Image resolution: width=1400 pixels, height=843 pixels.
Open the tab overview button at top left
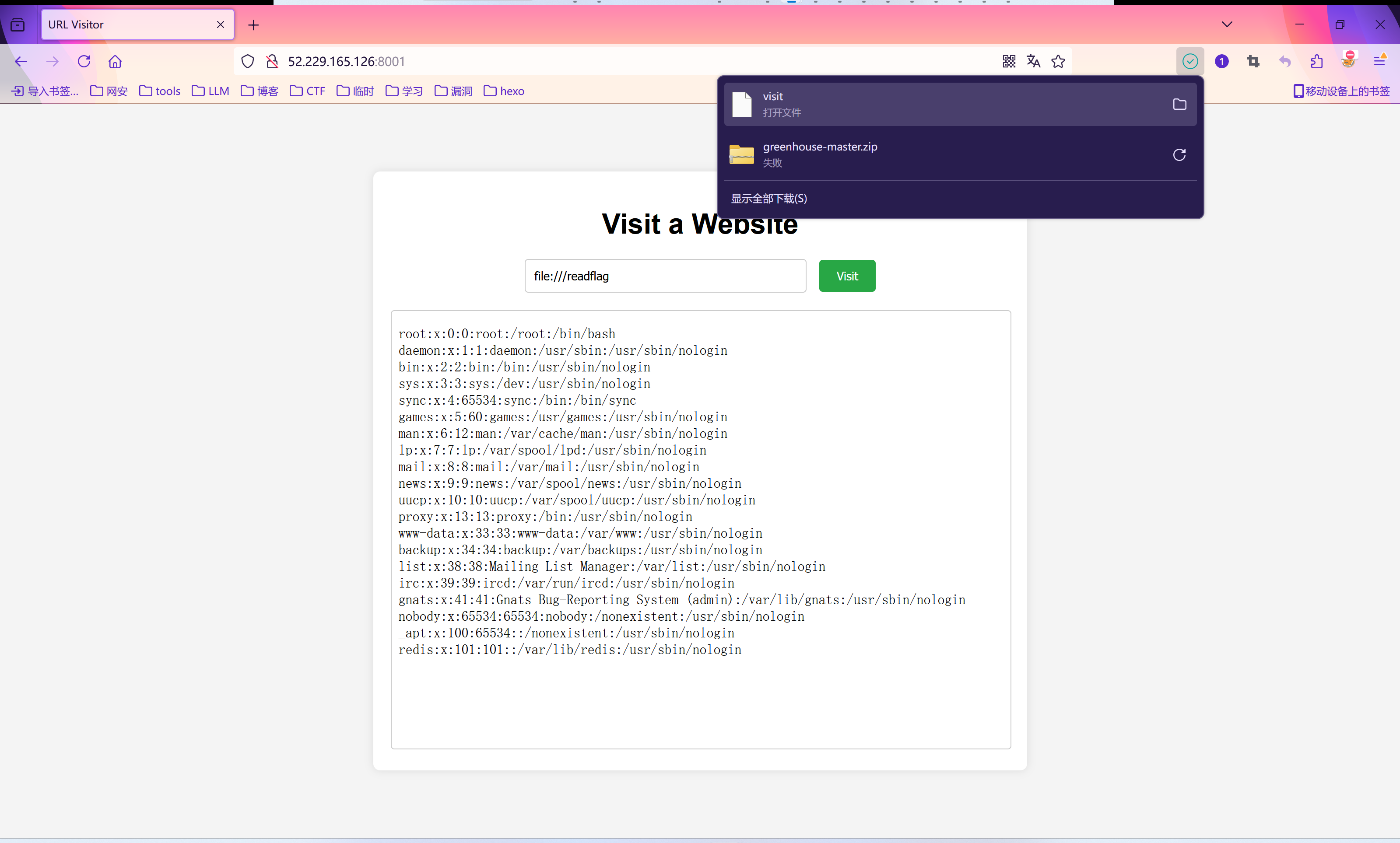pos(18,24)
